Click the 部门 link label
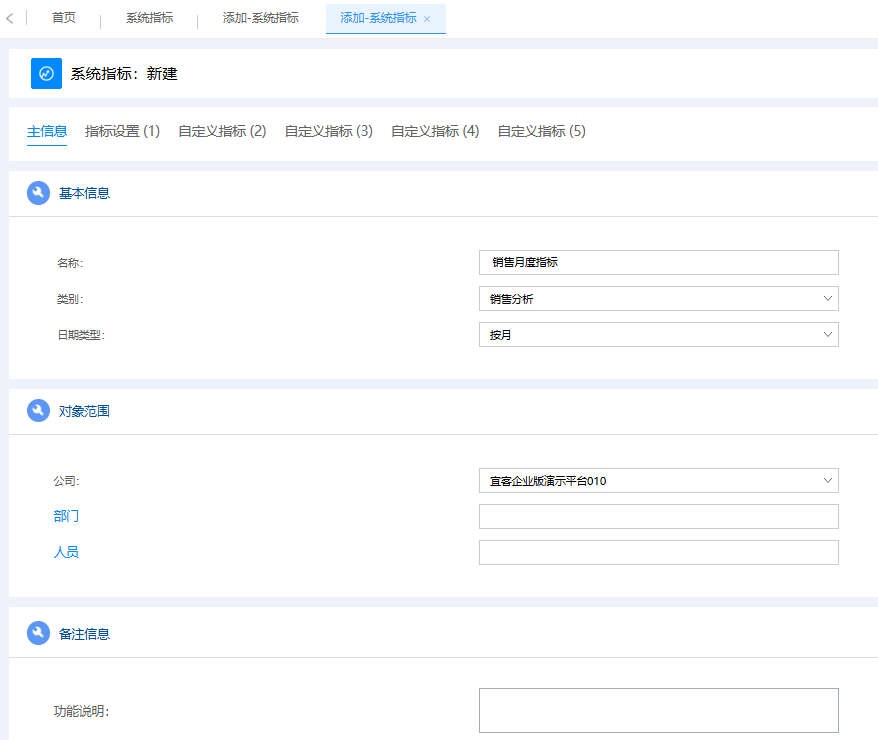The height and width of the screenshot is (740, 878). pyautogui.click(x=66, y=516)
